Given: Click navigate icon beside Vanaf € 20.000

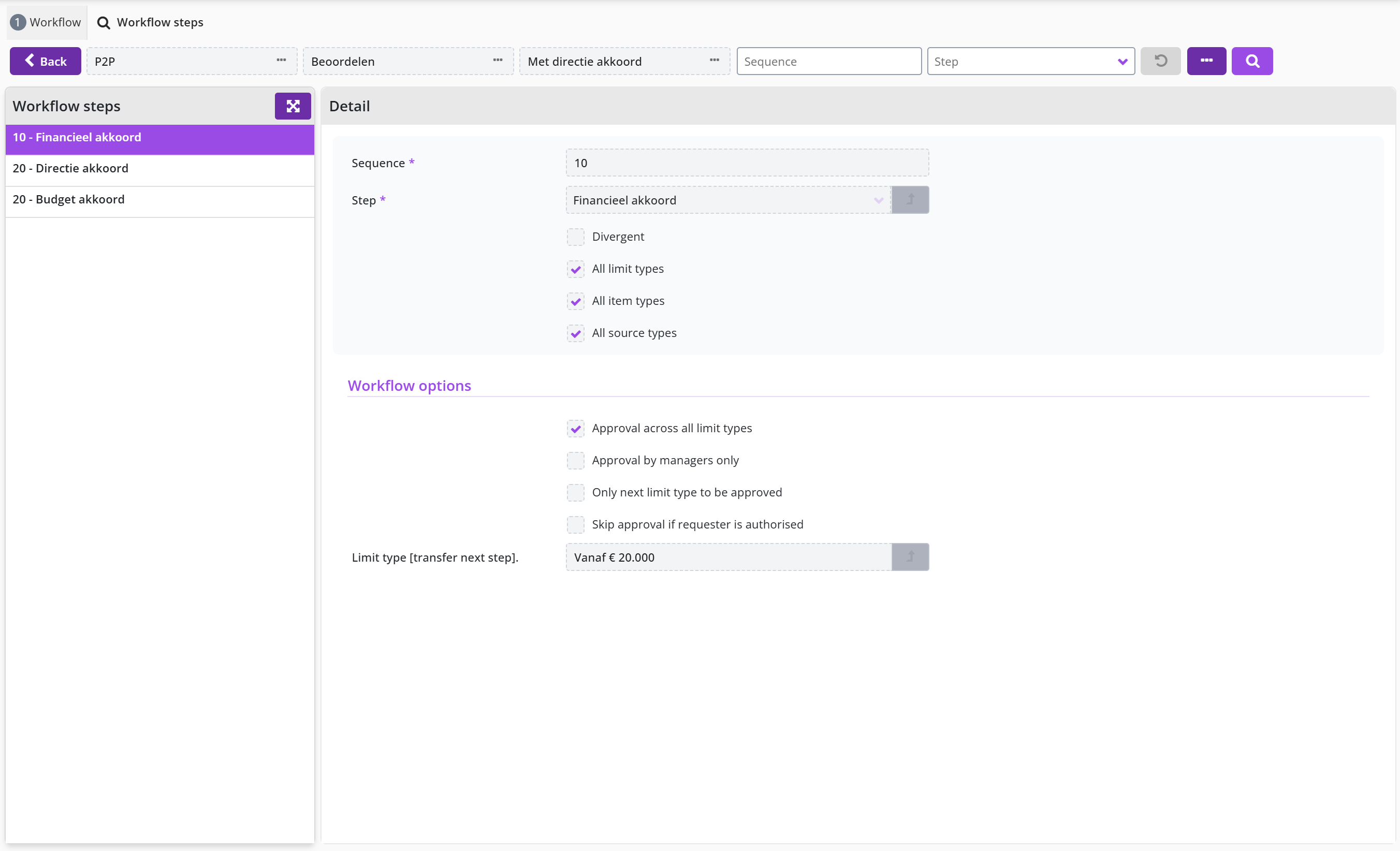Looking at the screenshot, I should [910, 557].
